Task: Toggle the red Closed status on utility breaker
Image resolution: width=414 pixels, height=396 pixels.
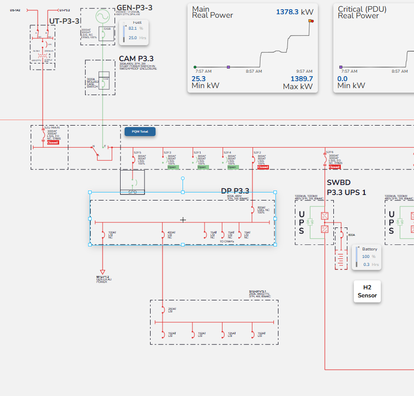Action: pos(53,142)
